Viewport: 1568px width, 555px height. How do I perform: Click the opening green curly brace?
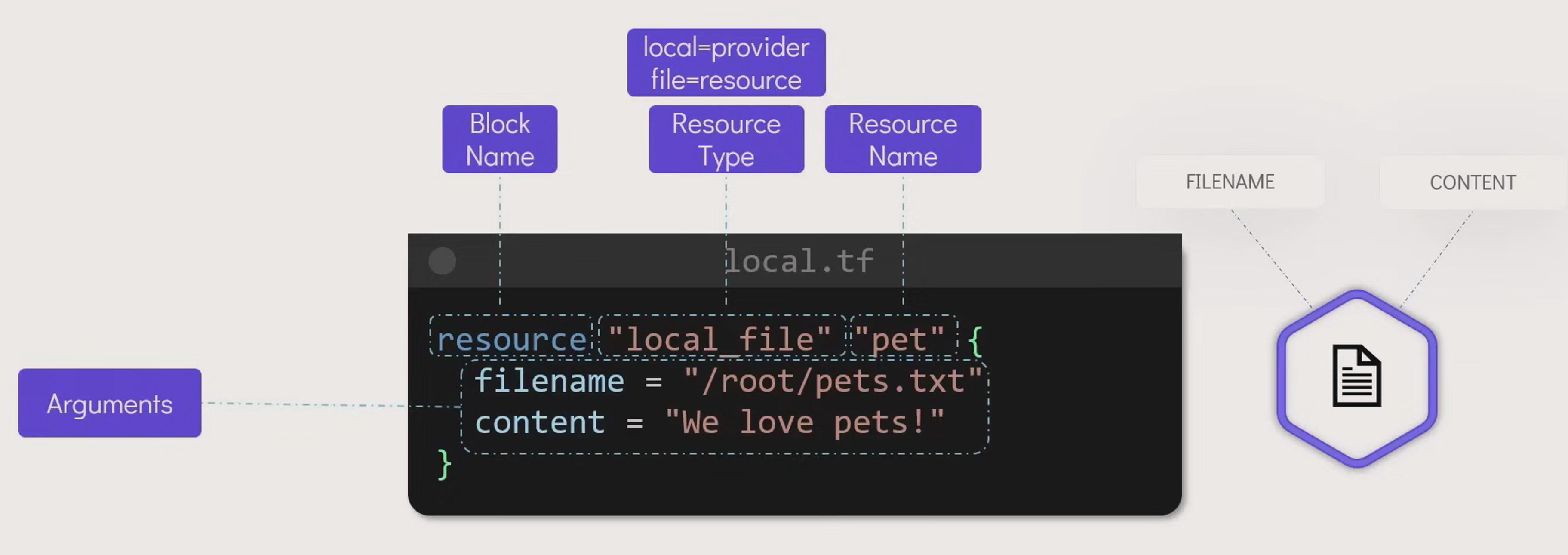tap(975, 341)
